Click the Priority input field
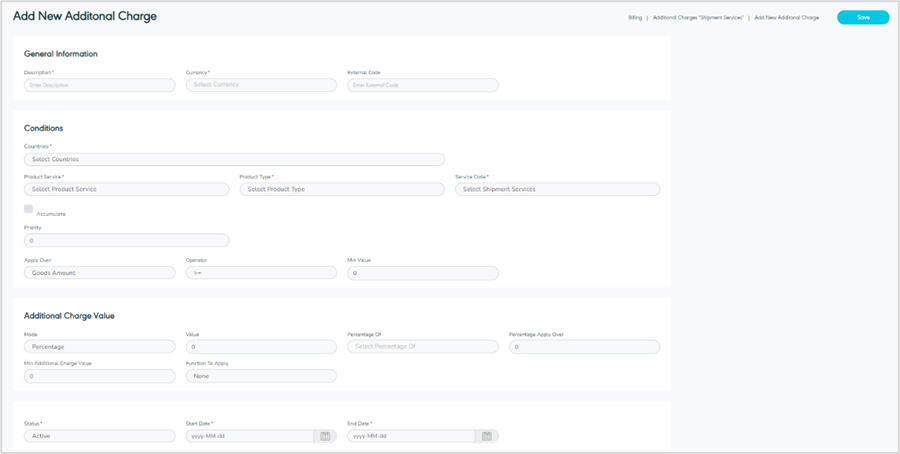The image size is (900, 454). click(x=126, y=240)
